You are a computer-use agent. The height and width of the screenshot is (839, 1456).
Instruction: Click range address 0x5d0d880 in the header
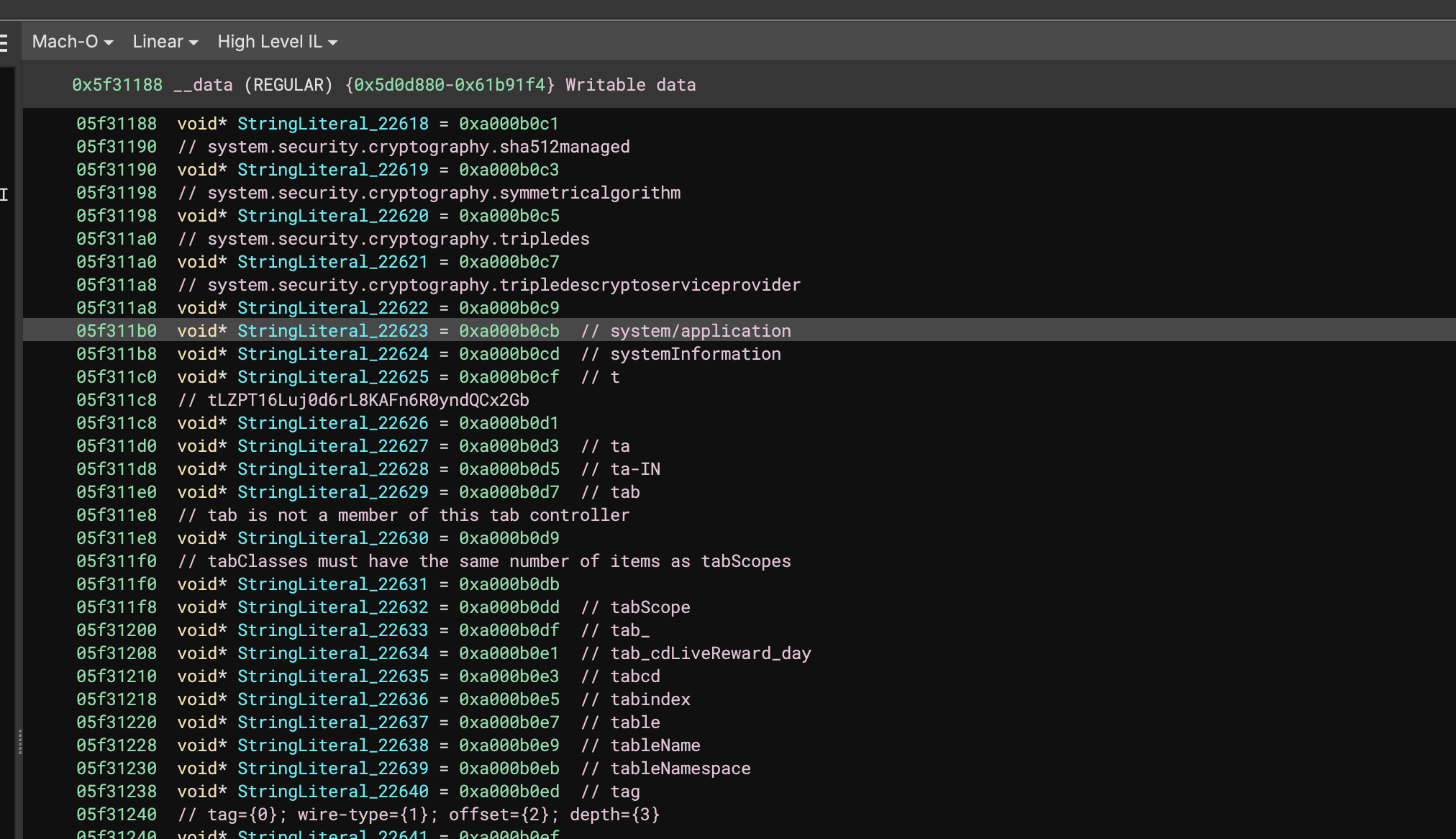pos(399,85)
